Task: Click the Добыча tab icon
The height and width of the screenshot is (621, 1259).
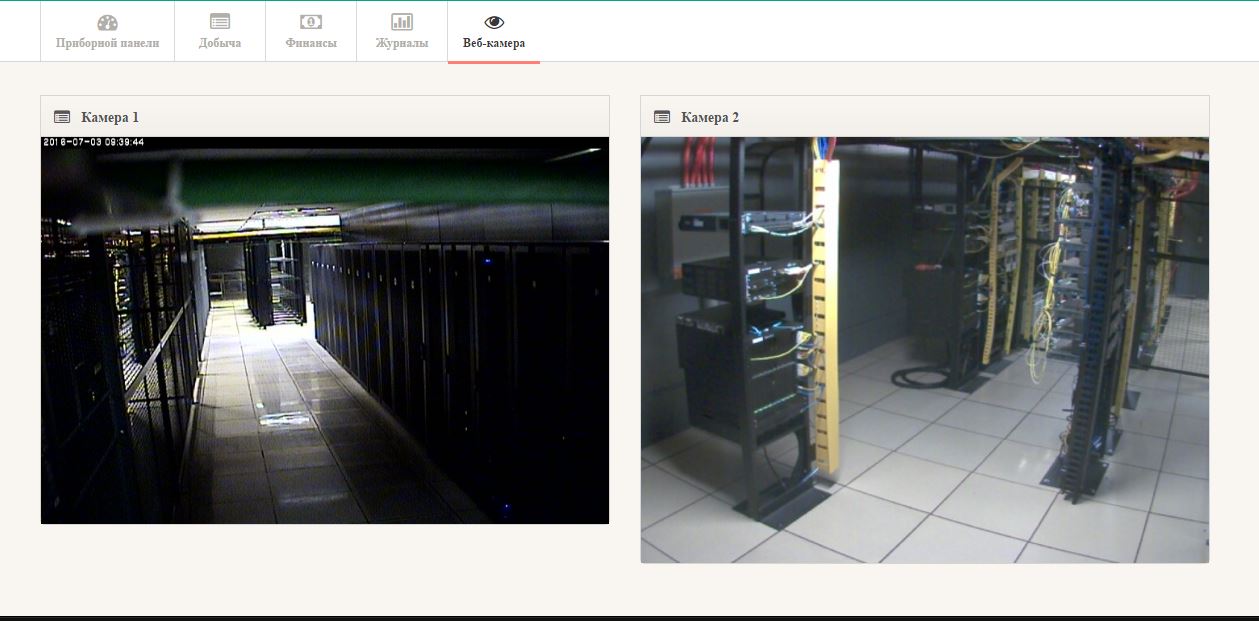Action: click(220, 22)
